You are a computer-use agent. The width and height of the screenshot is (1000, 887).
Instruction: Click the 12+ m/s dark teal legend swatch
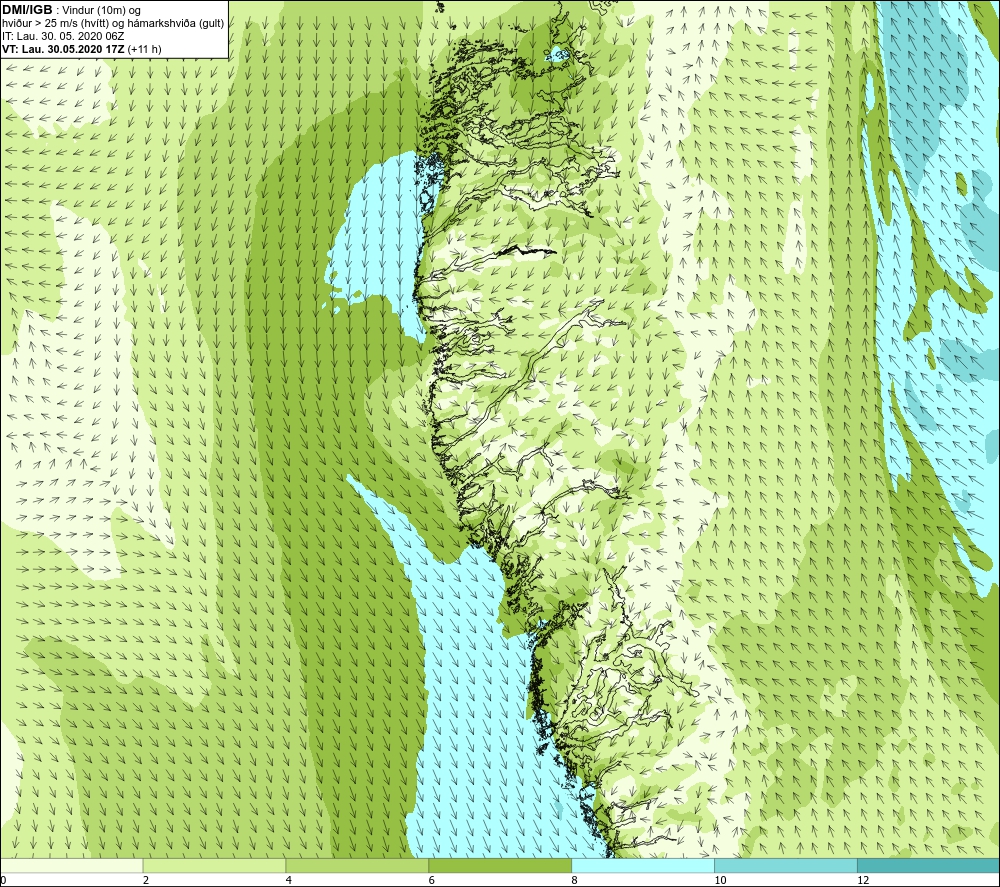(x=929, y=865)
